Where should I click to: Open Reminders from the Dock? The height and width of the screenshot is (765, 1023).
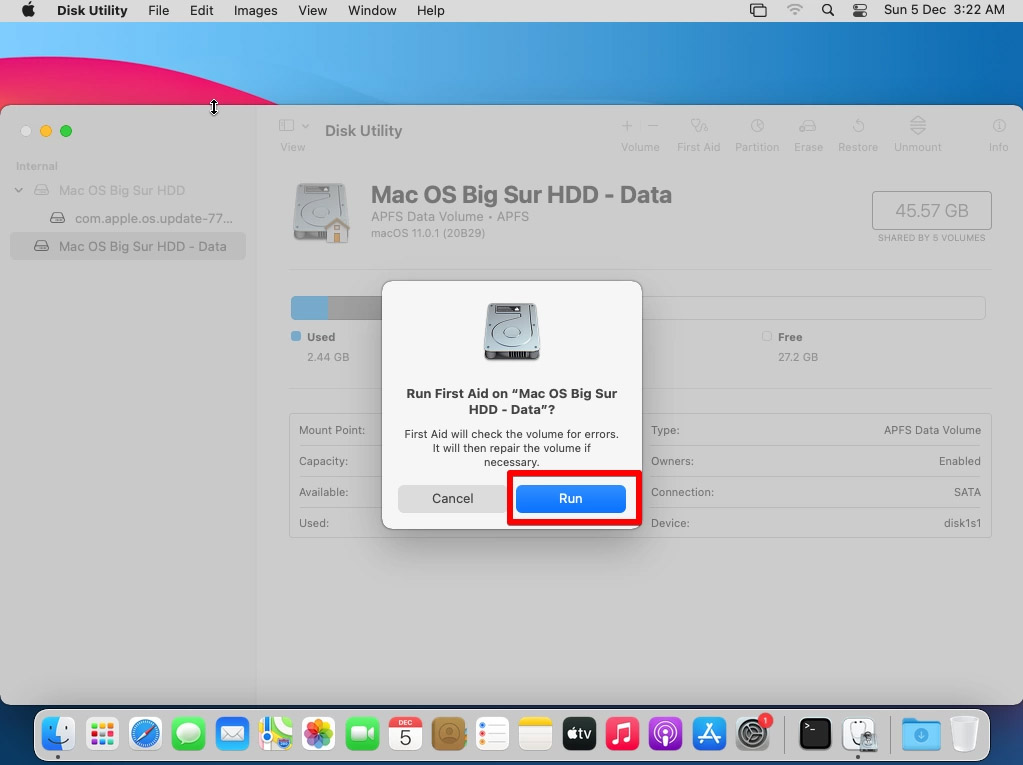click(x=492, y=734)
